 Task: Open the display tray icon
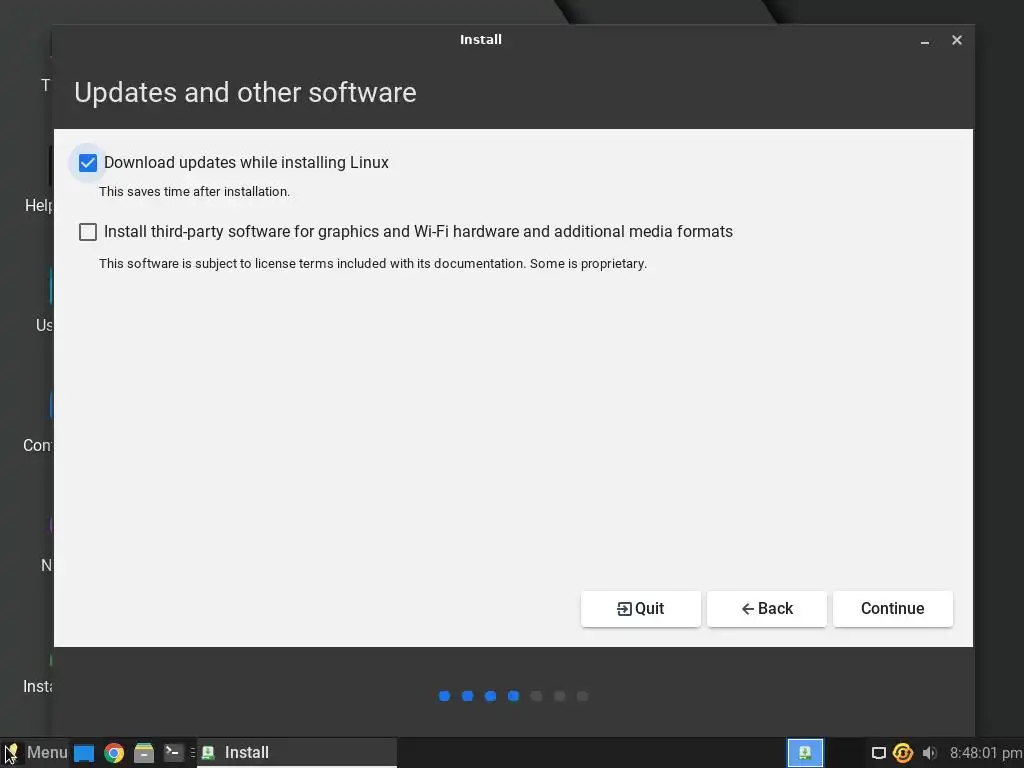(879, 753)
